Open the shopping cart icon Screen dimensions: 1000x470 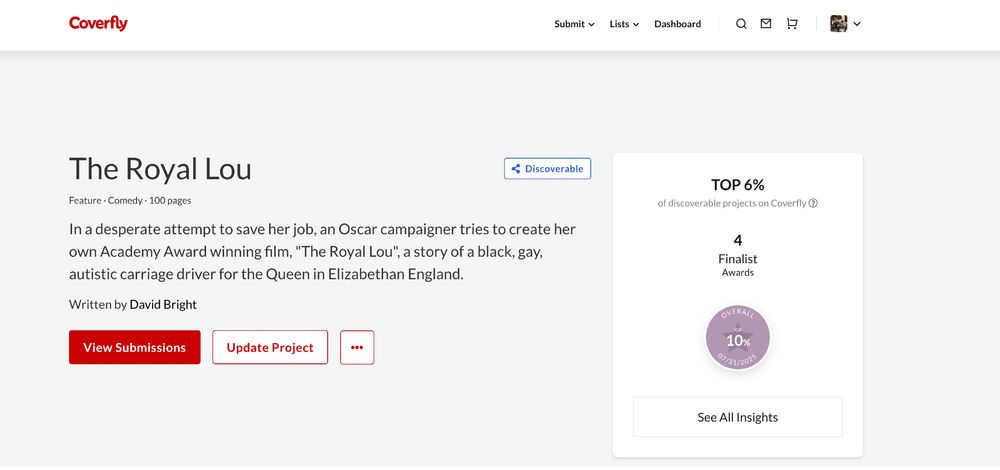coord(792,24)
